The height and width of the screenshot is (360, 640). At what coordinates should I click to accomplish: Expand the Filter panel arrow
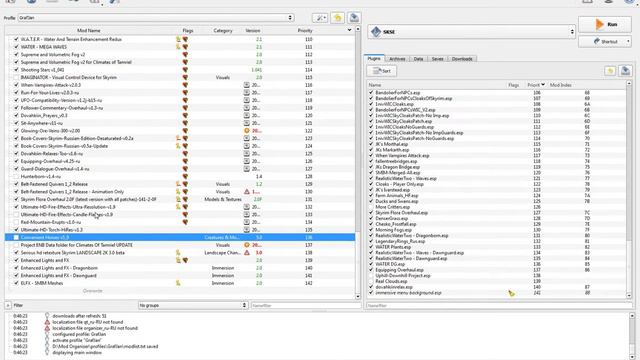pyautogui.click(x=8, y=305)
